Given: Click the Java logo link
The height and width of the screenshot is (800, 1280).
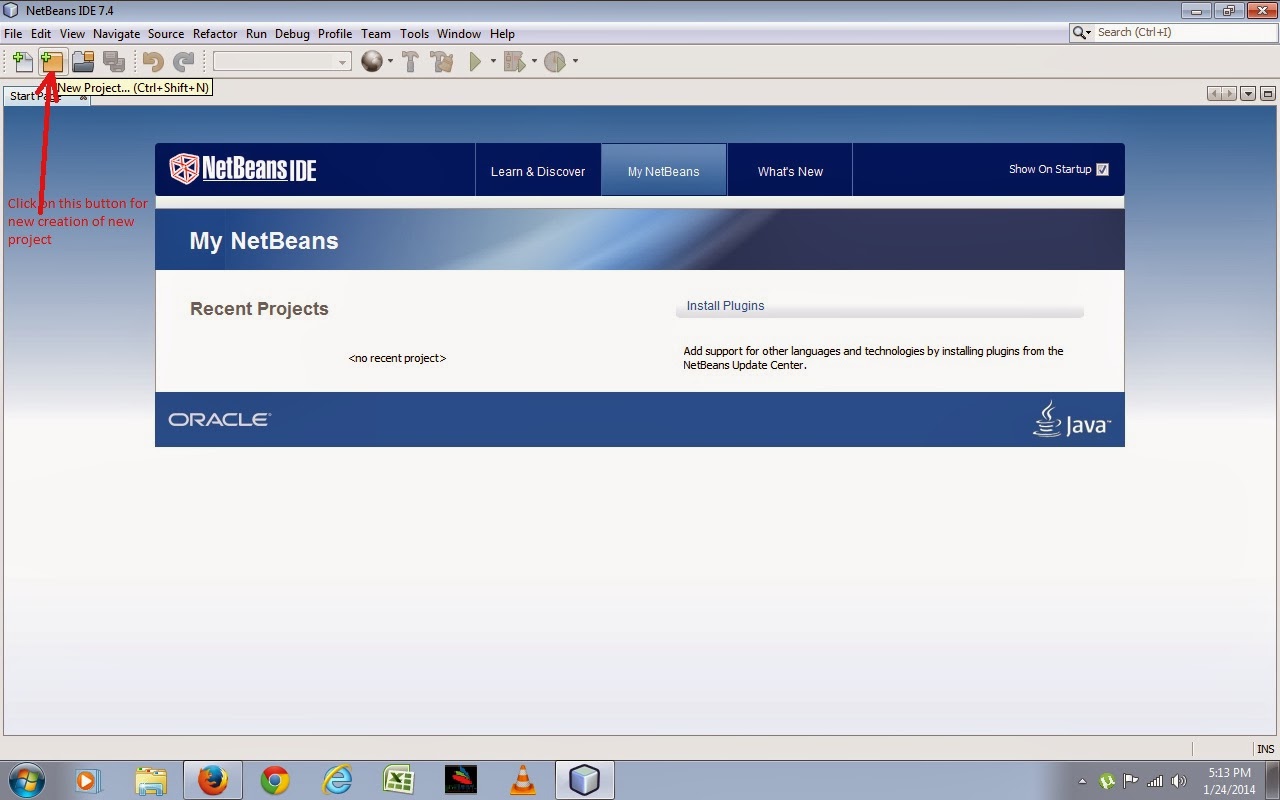Looking at the screenshot, I should click(1072, 419).
